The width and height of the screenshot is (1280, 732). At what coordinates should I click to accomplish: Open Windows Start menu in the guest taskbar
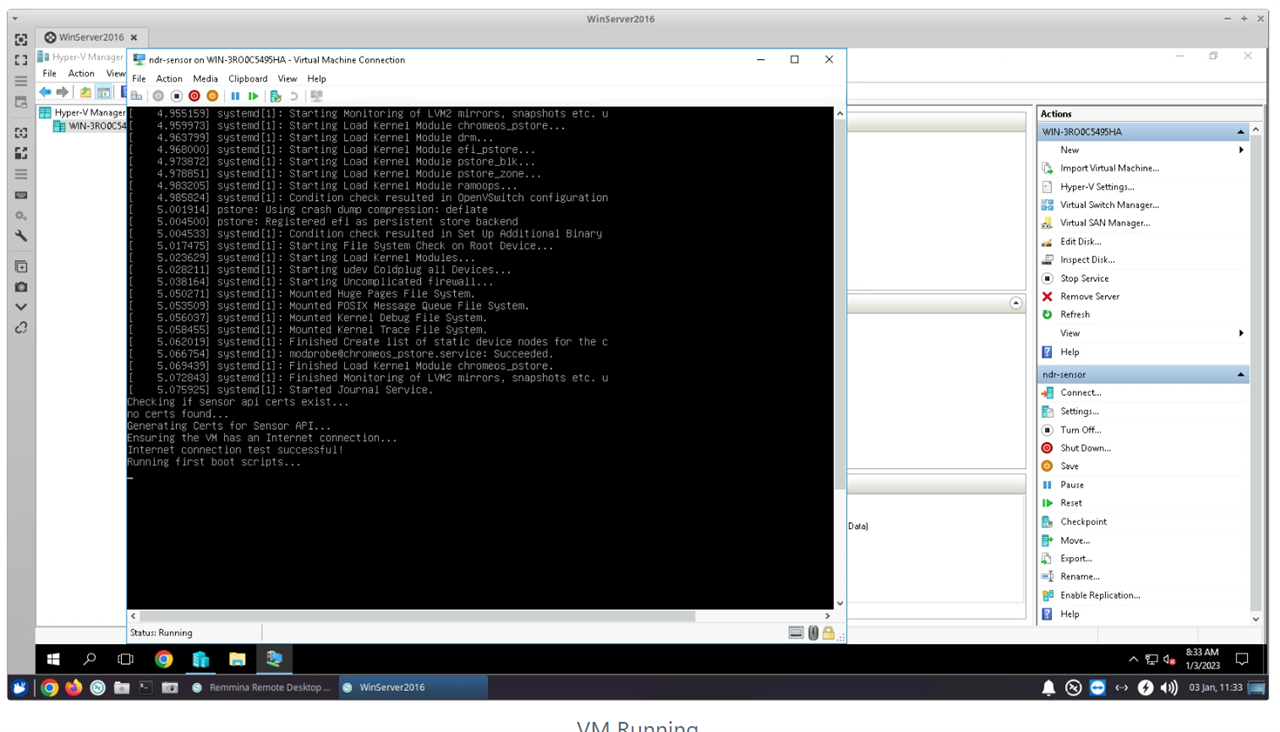coord(53,659)
